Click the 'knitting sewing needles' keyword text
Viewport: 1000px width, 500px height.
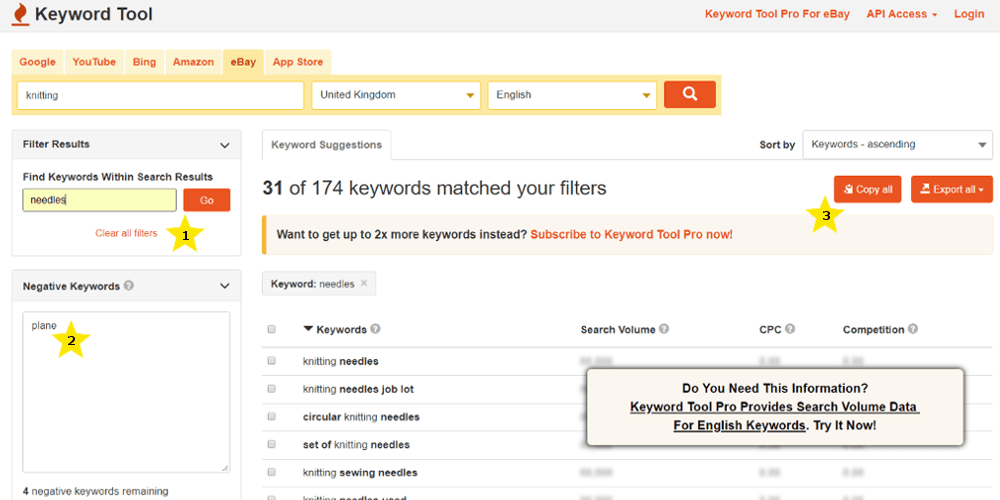tap(360, 473)
